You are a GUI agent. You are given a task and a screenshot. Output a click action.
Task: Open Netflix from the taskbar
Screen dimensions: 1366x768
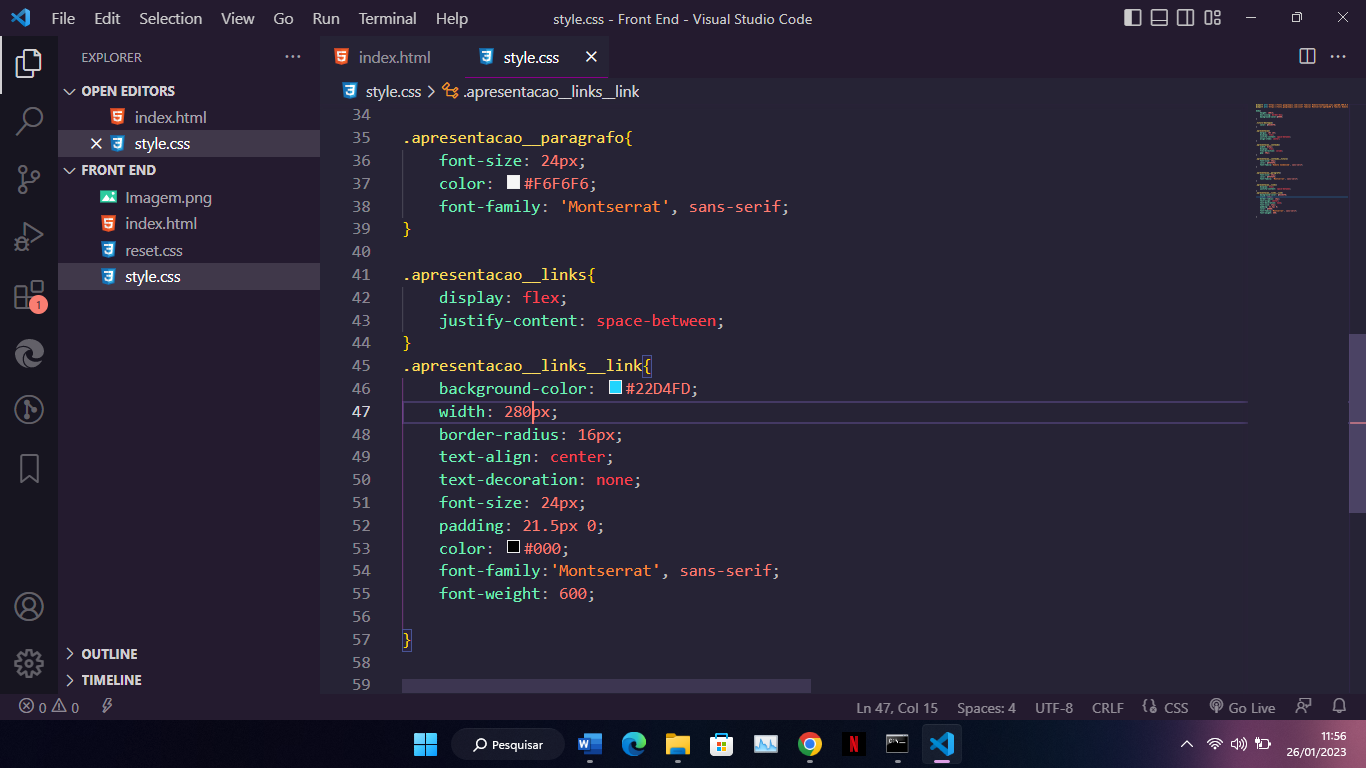pos(853,744)
